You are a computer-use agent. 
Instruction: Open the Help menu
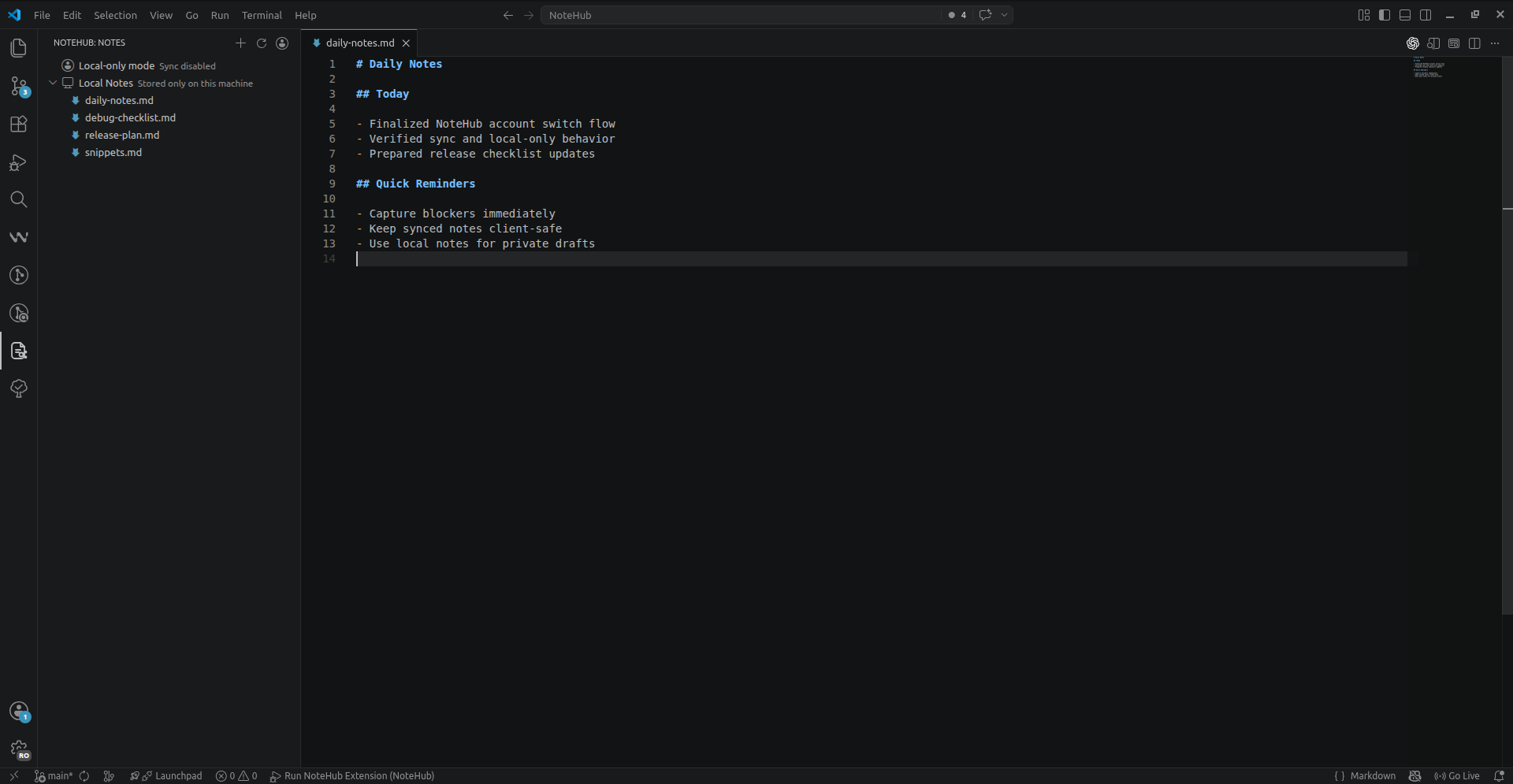pos(305,15)
